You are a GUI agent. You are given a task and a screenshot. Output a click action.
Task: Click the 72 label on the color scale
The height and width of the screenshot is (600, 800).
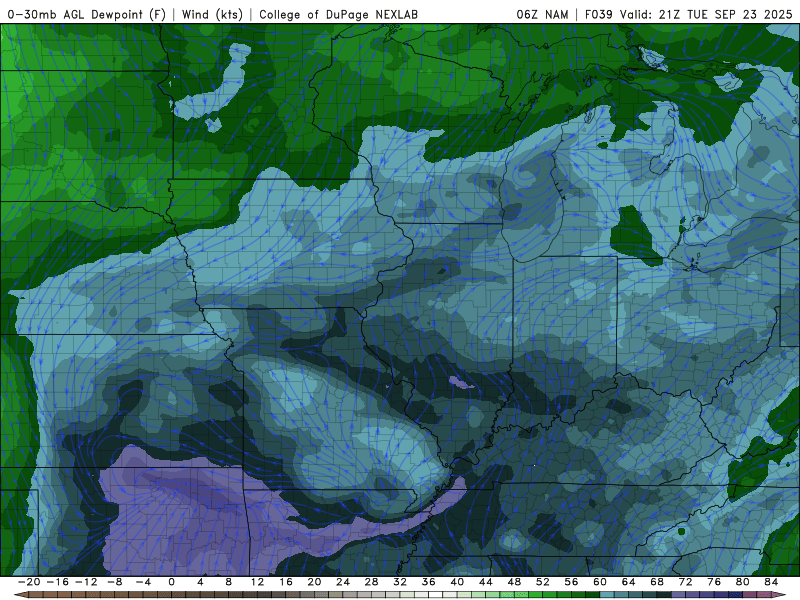point(686,582)
